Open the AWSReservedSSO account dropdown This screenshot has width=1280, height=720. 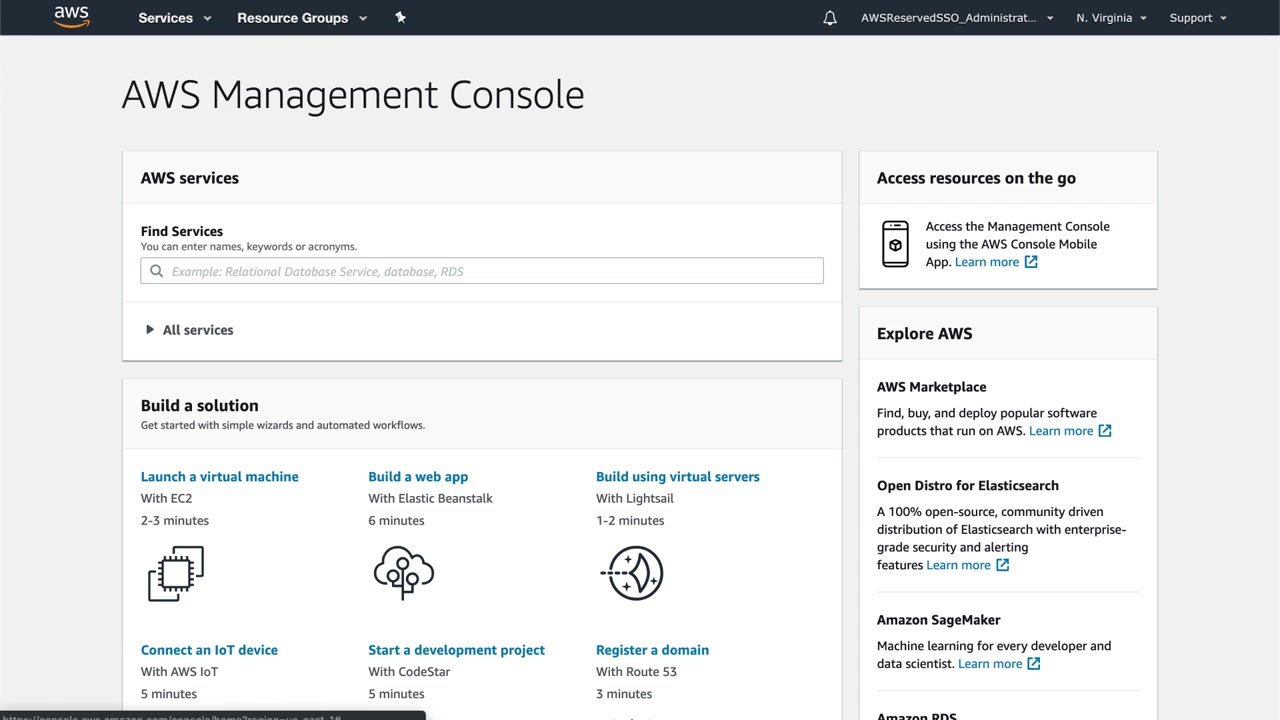(x=957, y=18)
